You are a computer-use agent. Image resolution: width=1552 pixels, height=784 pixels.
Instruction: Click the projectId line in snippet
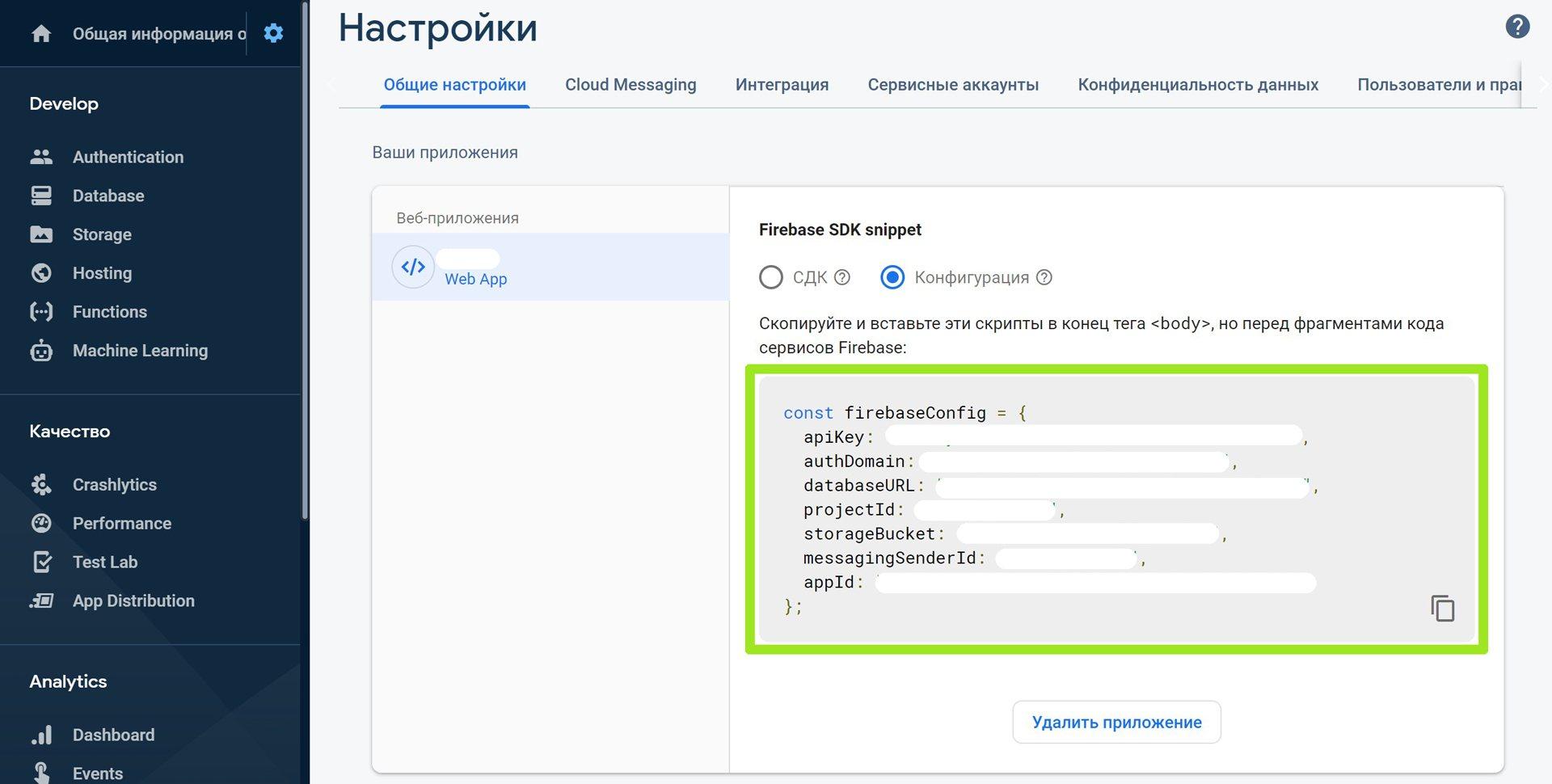[934, 510]
